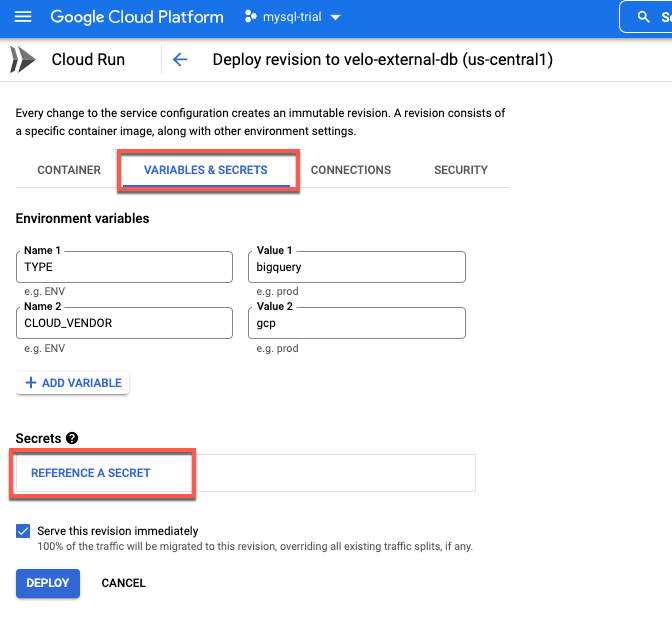The image size is (672, 618).
Task: Open the hamburger navigation menu
Action: coord(23,17)
